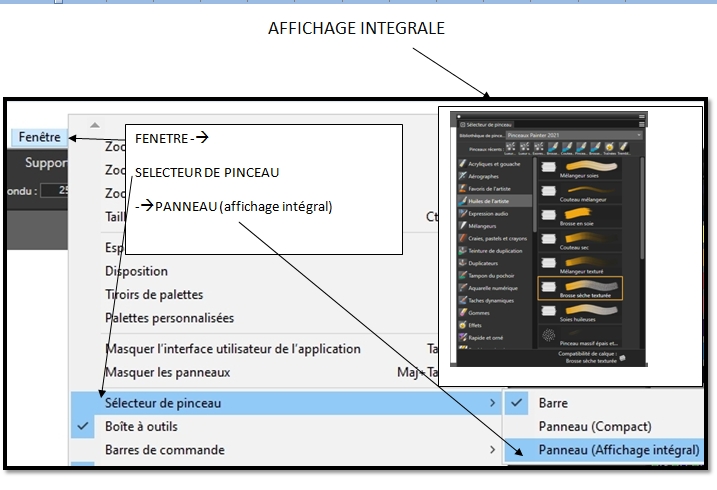The height and width of the screenshot is (490, 717).
Task: Select the Mélangeur texturé variant
Action: click(x=580, y=264)
